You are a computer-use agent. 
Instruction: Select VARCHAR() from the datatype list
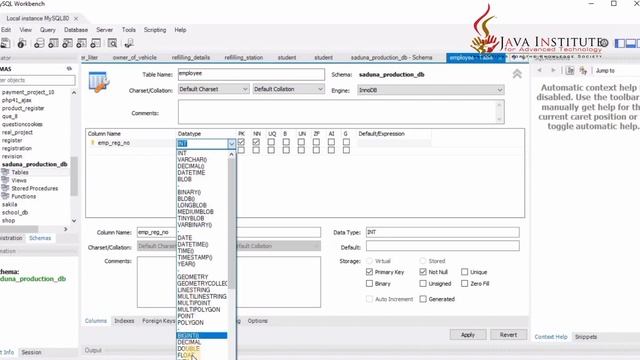(x=192, y=160)
